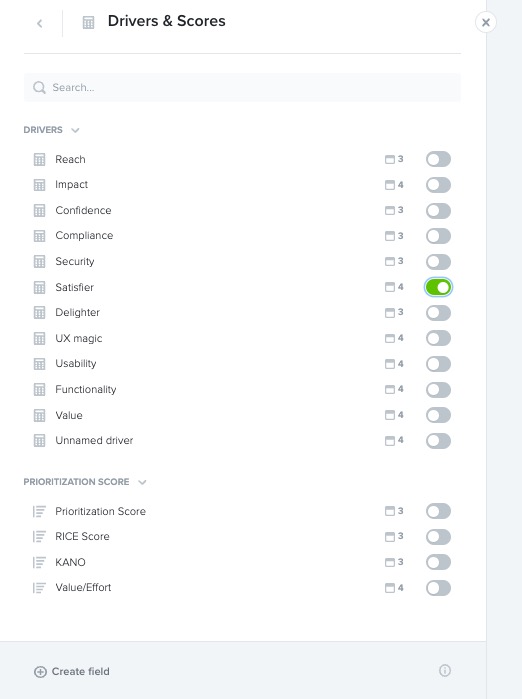522x699 pixels.
Task: Disable the Satisfier driver toggle
Action: (x=438, y=287)
